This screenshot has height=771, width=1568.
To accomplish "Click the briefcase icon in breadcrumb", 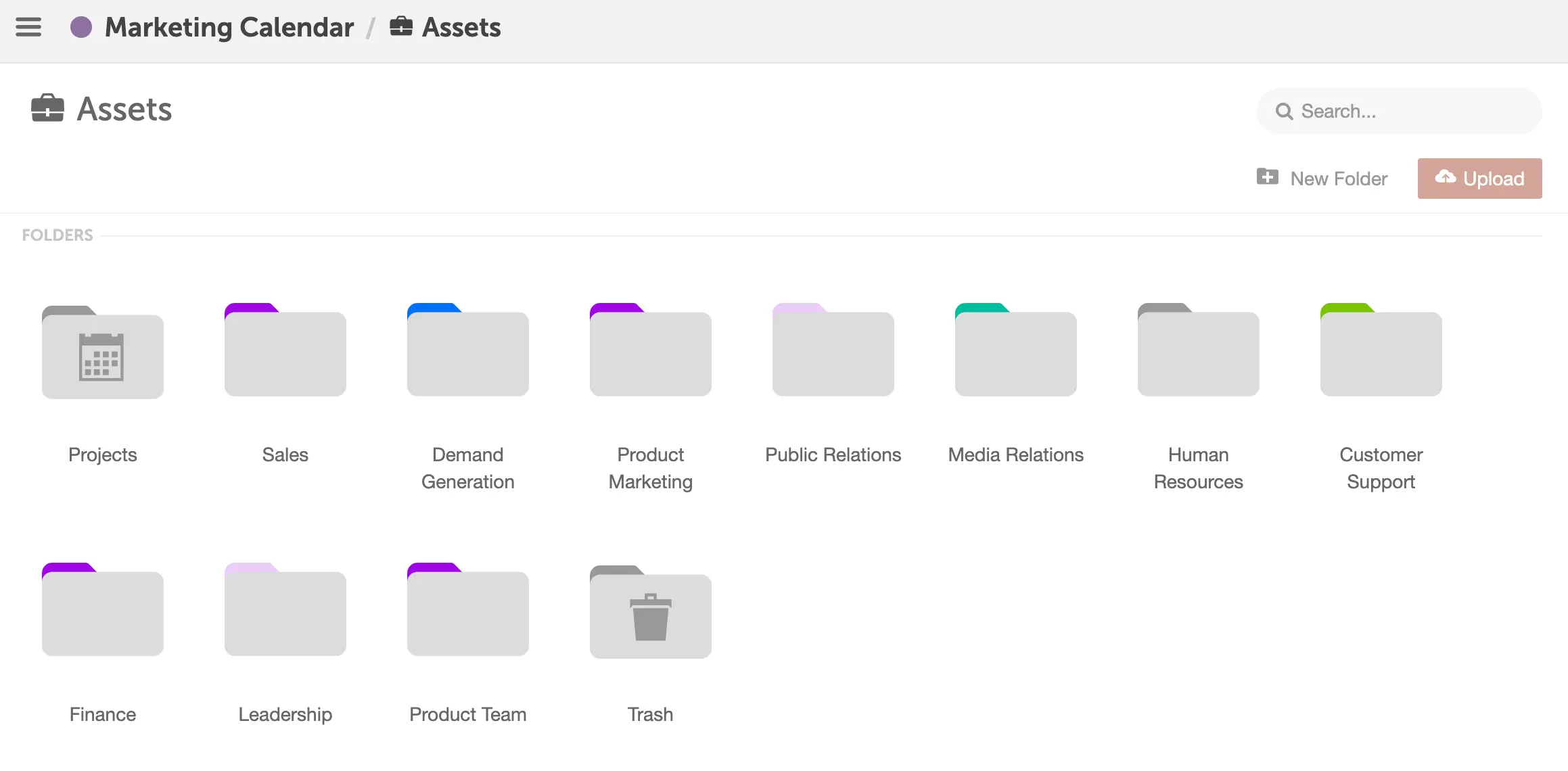I will point(401,26).
